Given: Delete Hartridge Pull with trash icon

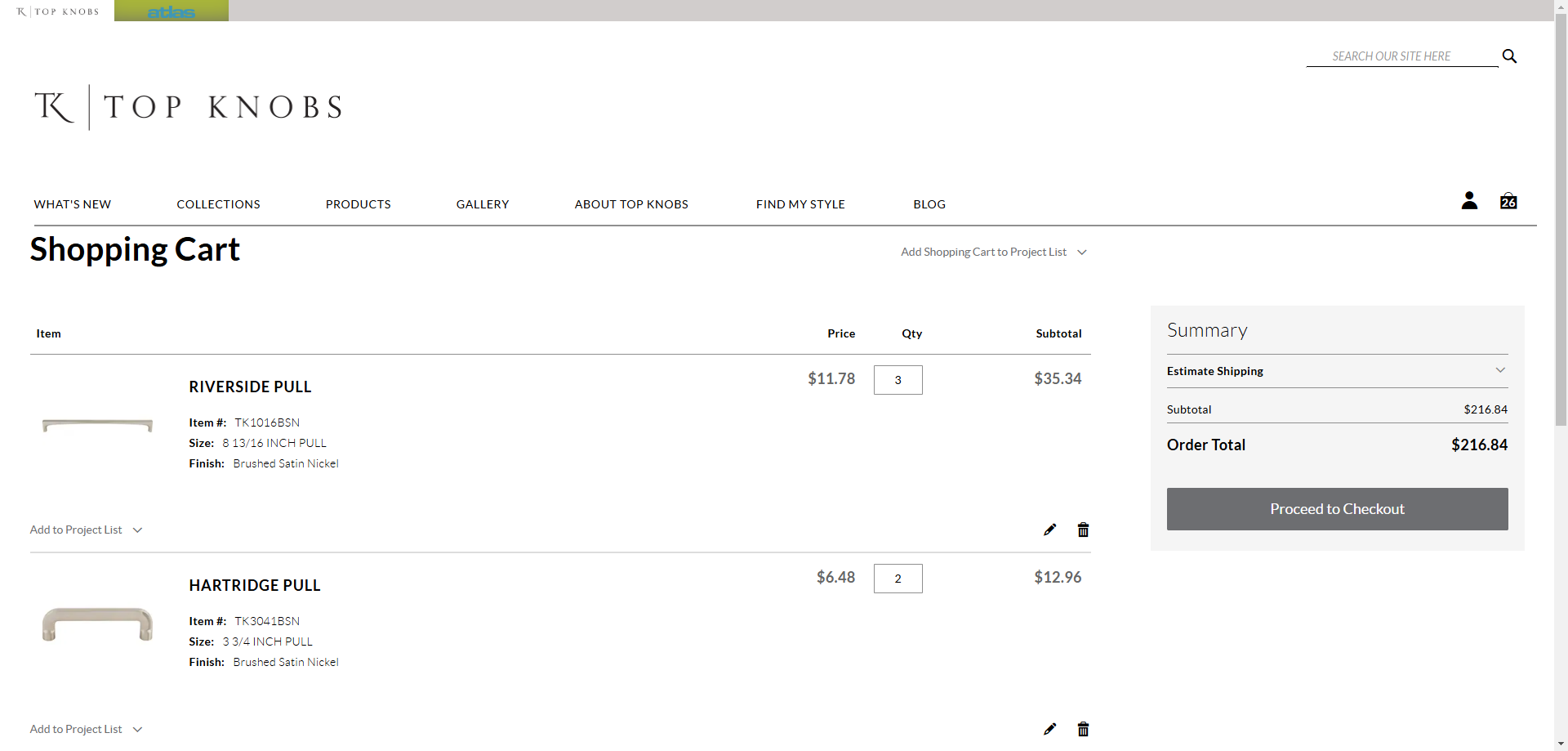Looking at the screenshot, I should pos(1083,729).
